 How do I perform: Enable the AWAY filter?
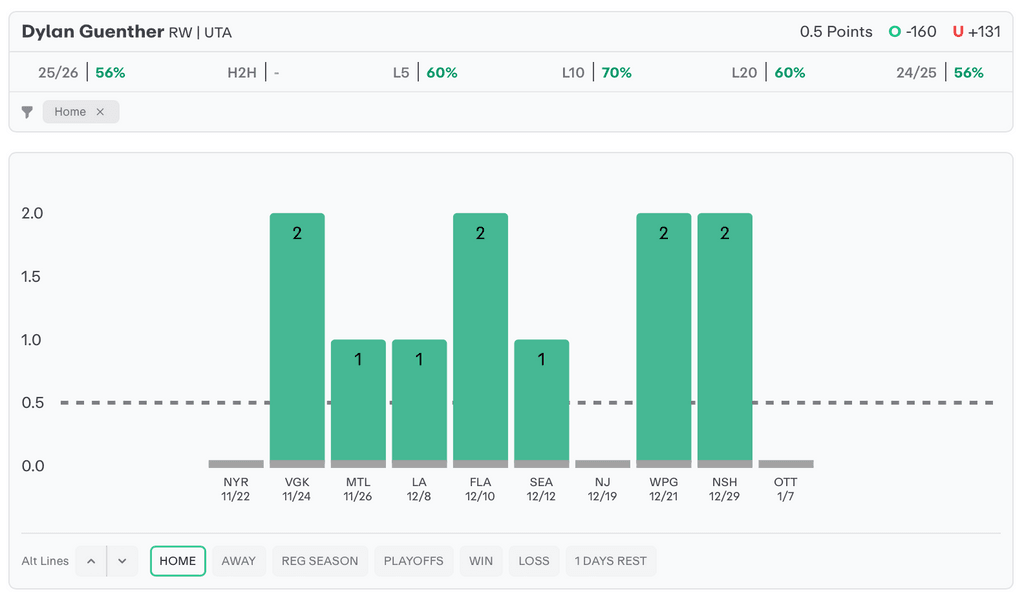tap(238, 561)
